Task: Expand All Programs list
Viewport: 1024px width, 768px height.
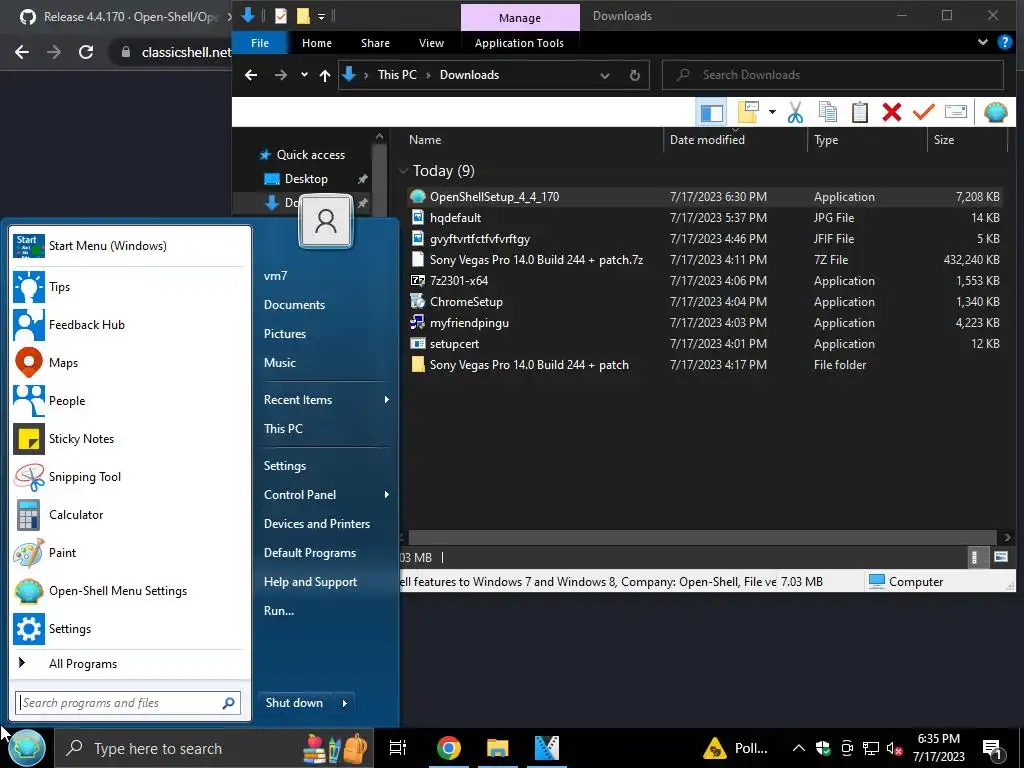Action: tap(129, 664)
